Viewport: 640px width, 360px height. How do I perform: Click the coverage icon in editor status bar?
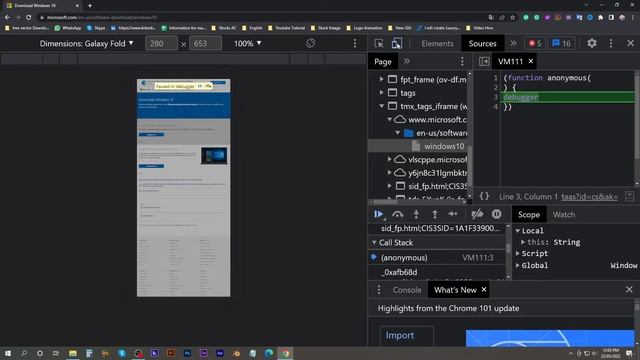(629, 196)
